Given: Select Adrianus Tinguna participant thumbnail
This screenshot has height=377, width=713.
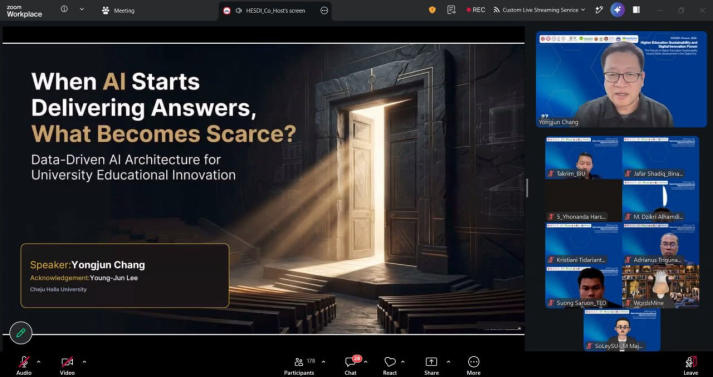Looking at the screenshot, I should click(x=661, y=244).
